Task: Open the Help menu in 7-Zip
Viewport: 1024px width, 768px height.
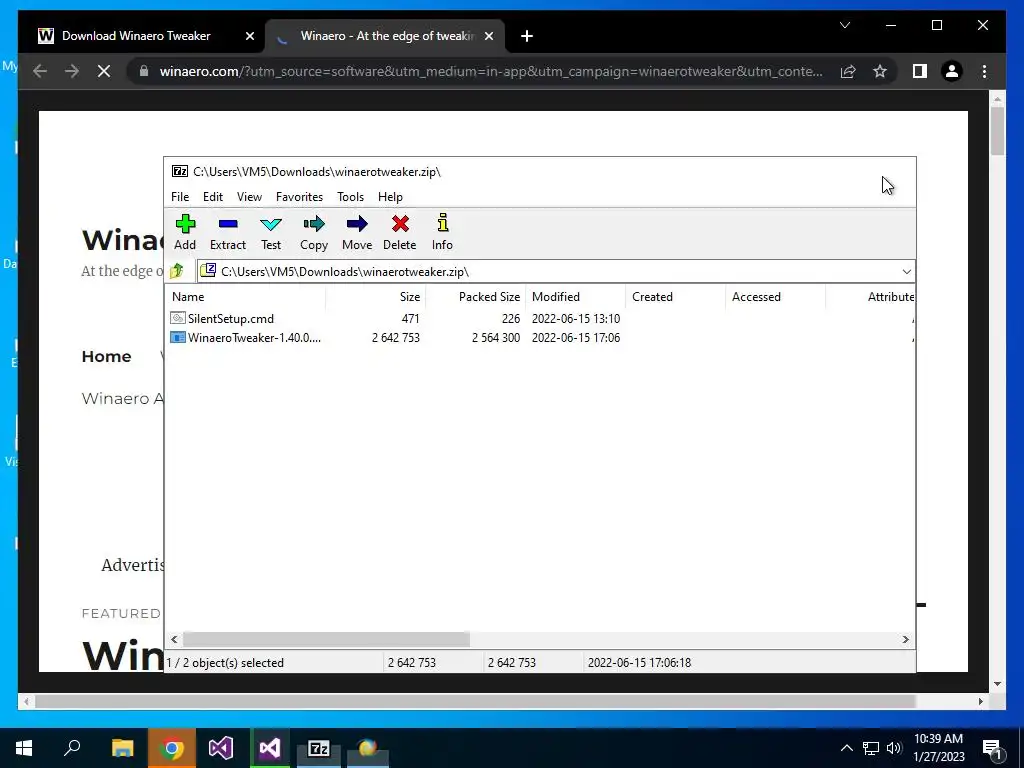Action: click(x=390, y=197)
